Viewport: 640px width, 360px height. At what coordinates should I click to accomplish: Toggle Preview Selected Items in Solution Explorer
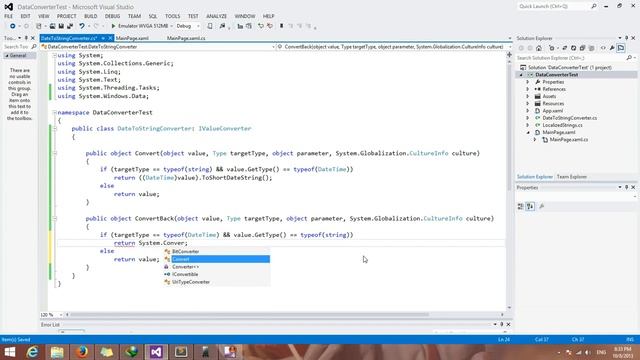(621, 48)
